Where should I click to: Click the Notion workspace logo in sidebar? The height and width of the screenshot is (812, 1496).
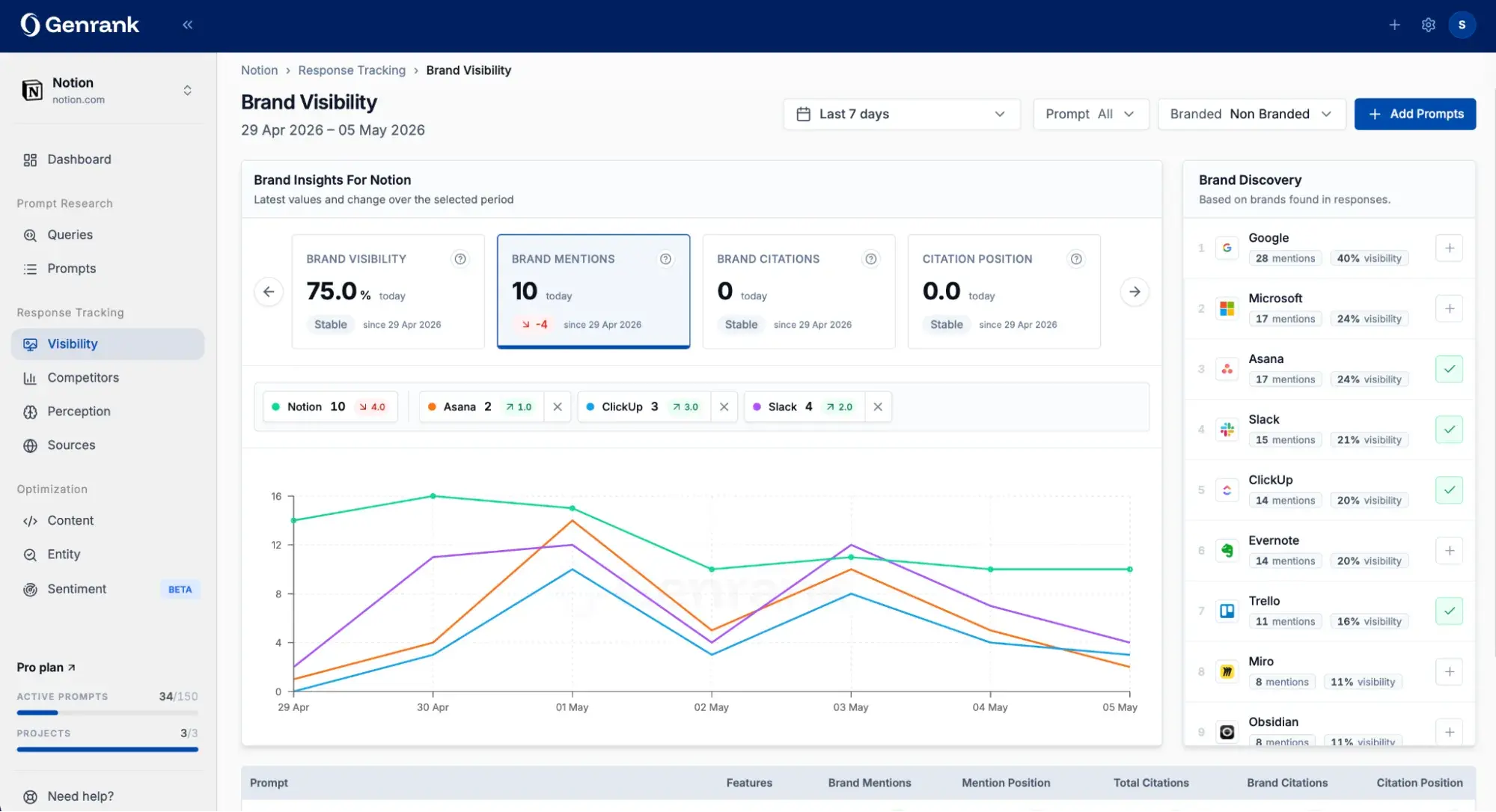pos(32,91)
